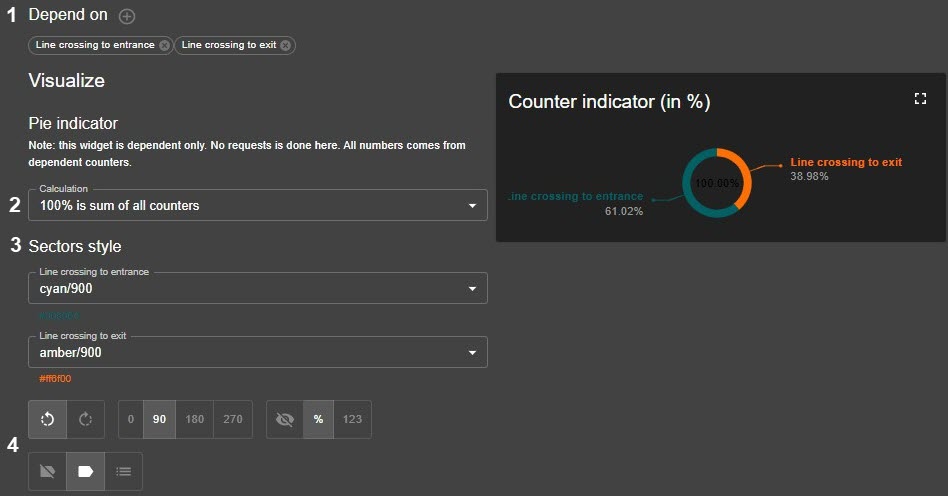This screenshot has width=948, height=496.
Task: Set the start angle to 0
Action: tap(131, 419)
